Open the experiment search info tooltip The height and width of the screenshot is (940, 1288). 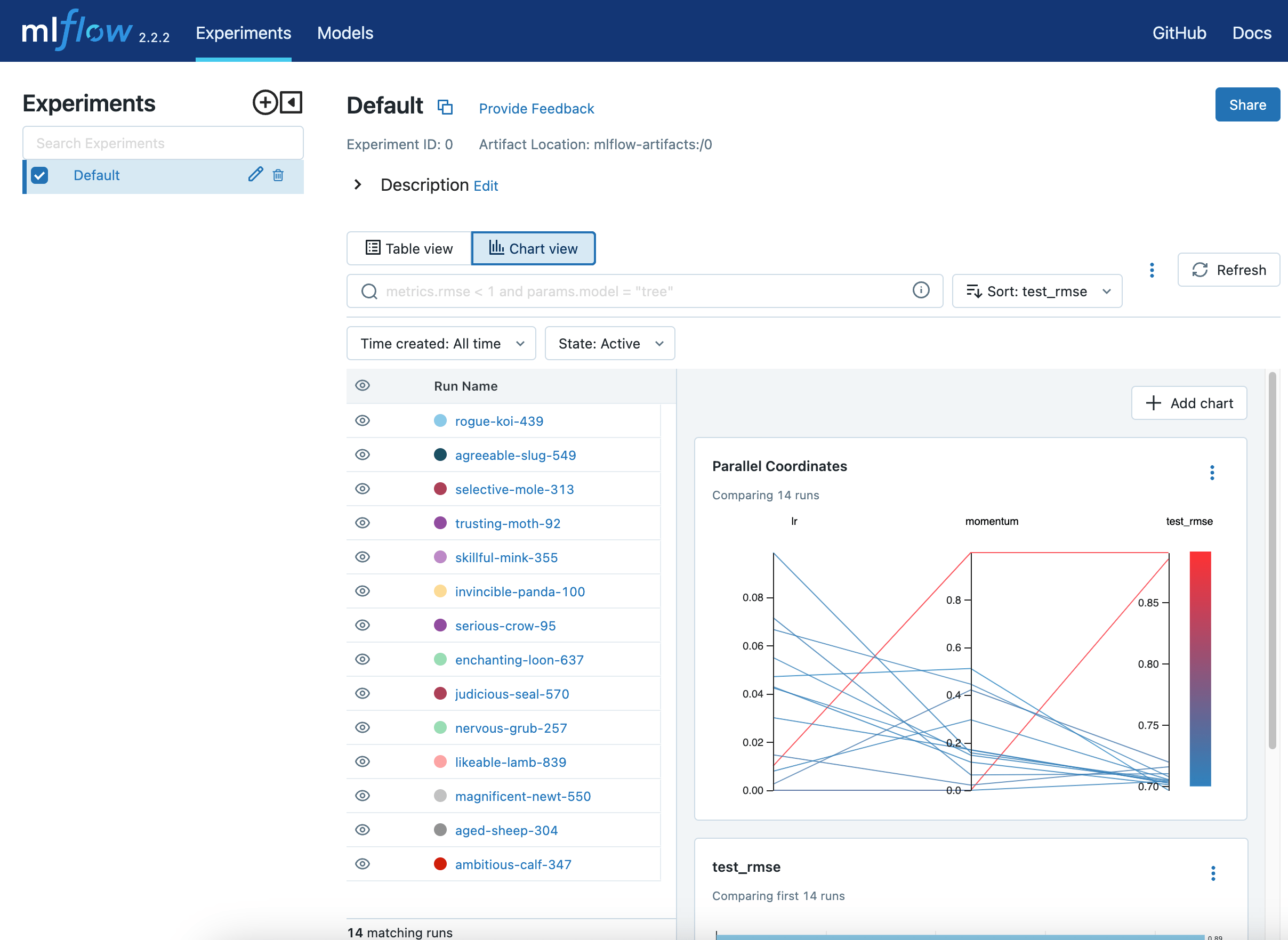[921, 290]
